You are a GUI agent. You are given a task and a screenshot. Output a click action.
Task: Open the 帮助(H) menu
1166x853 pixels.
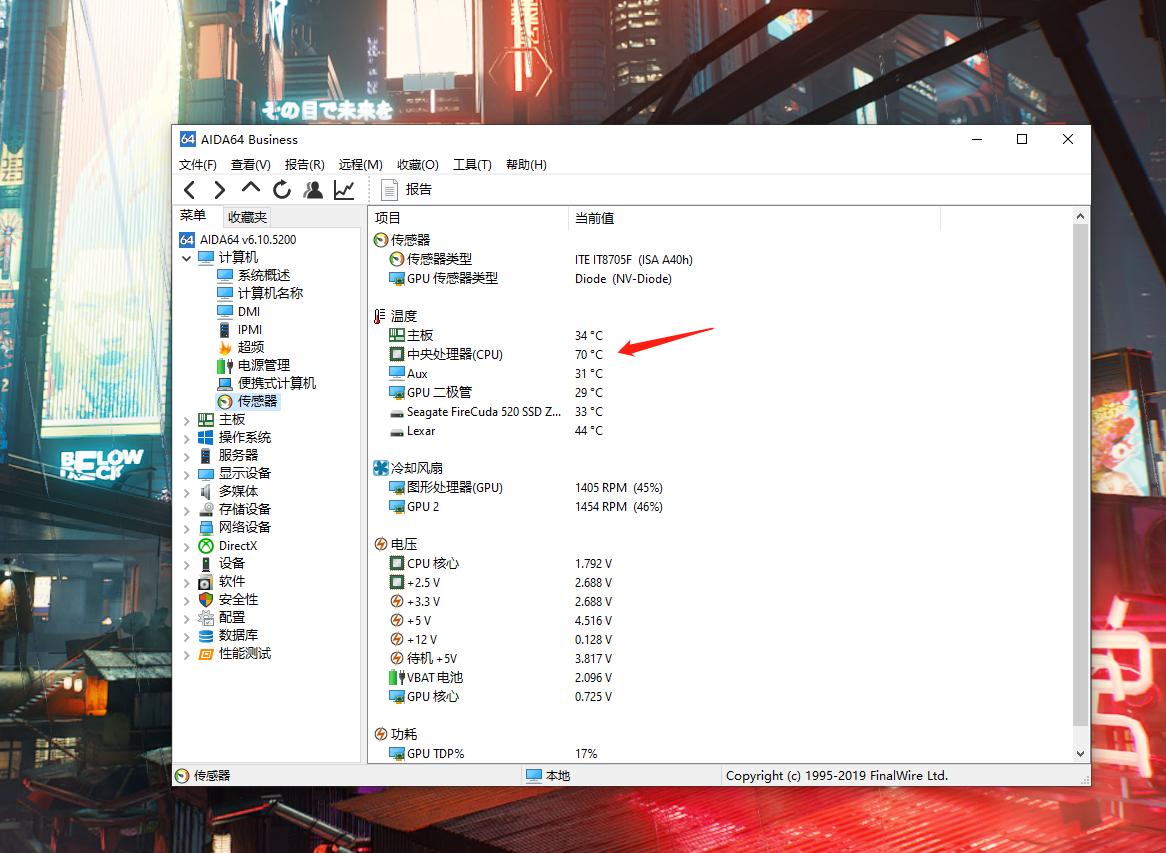click(x=526, y=164)
